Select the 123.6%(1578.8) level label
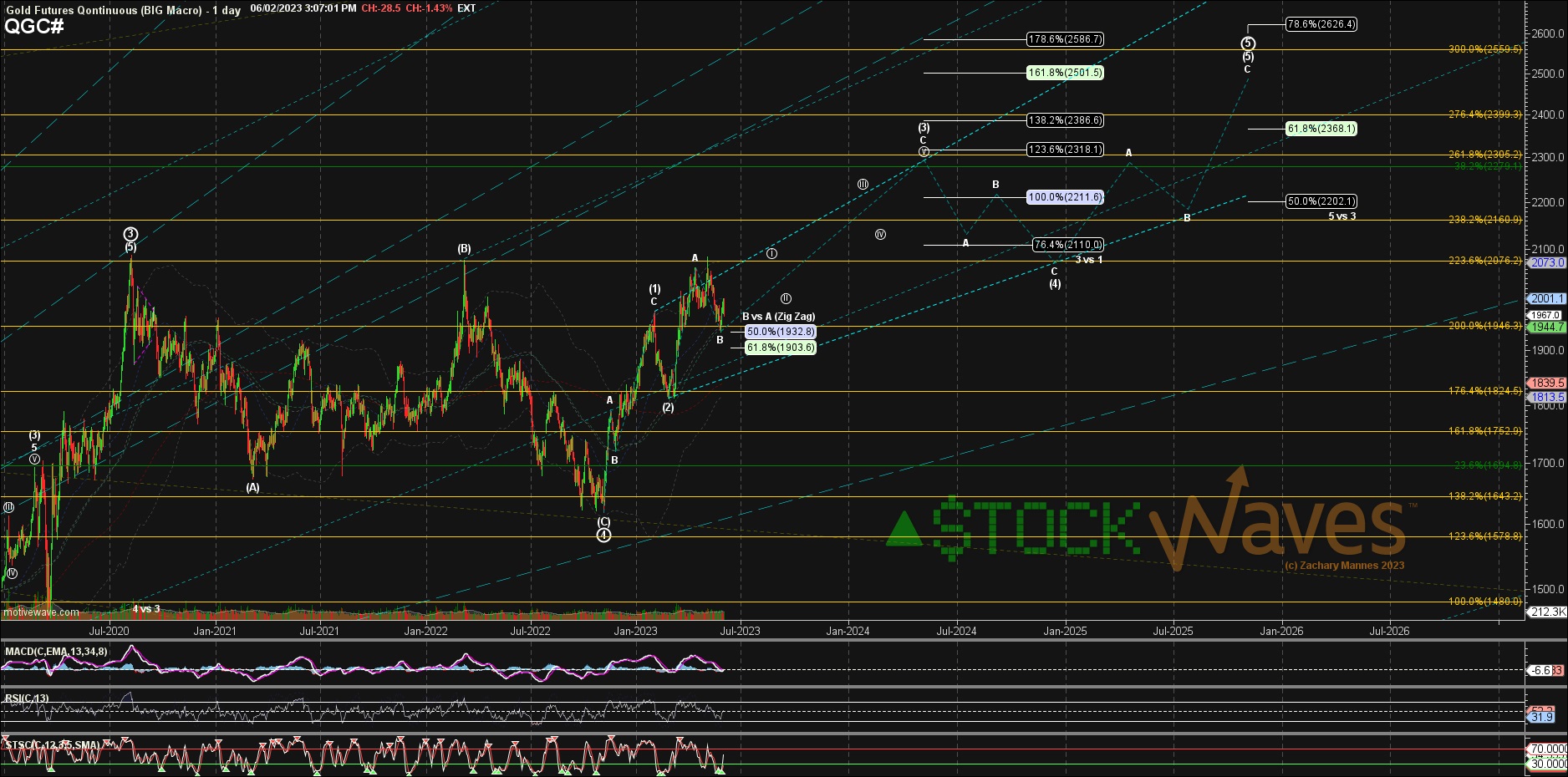 point(1484,536)
